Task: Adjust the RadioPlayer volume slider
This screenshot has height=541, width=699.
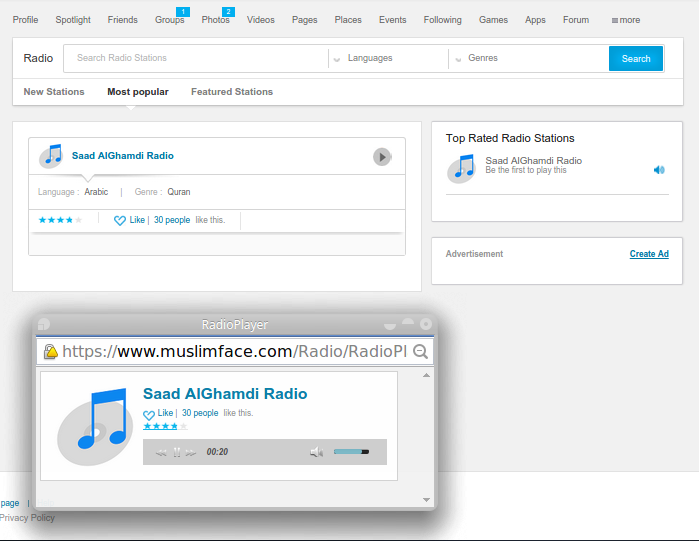Action: (x=351, y=452)
